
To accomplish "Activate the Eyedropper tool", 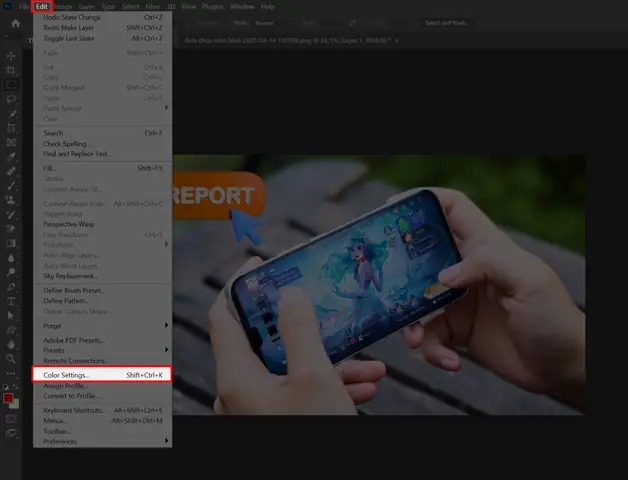I will (11, 157).
